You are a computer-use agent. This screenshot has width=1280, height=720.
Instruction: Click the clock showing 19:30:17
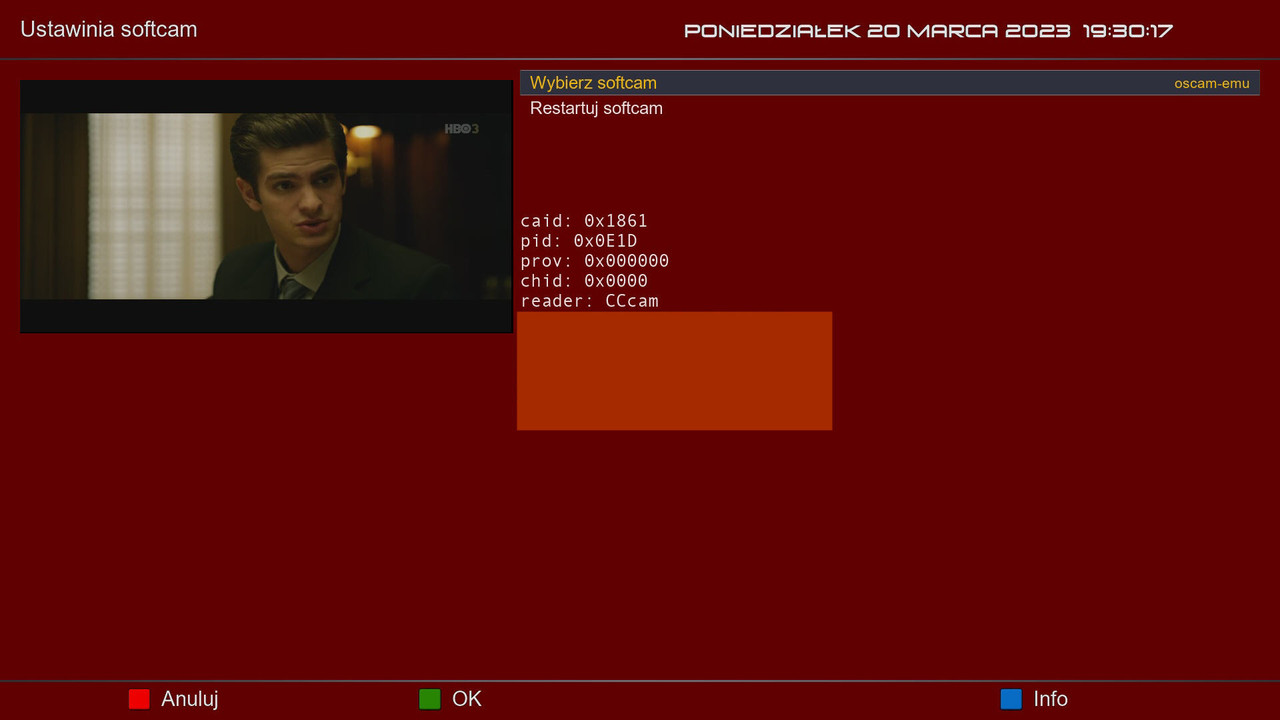point(1128,31)
